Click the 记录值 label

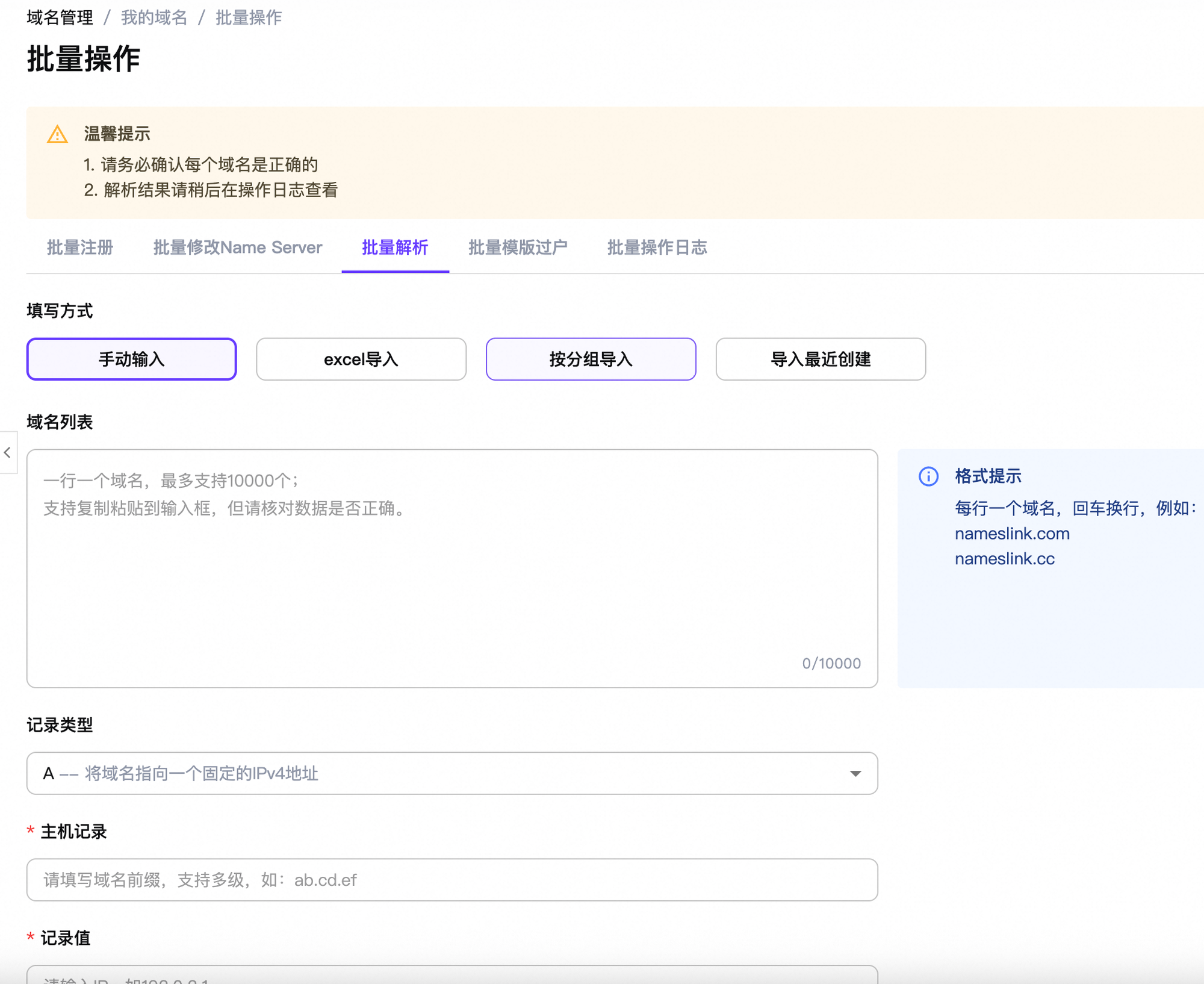[x=65, y=938]
